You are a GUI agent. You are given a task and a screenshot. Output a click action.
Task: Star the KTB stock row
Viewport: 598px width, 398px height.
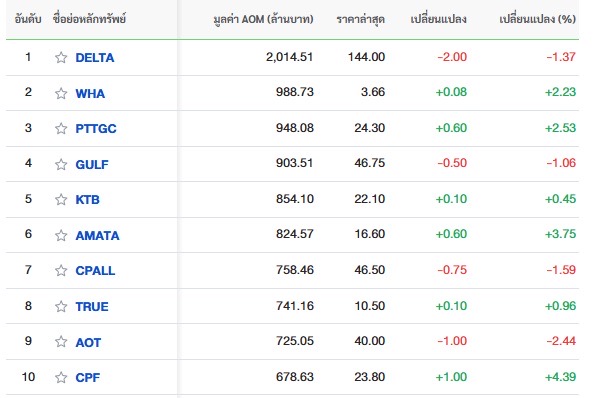click(x=61, y=199)
